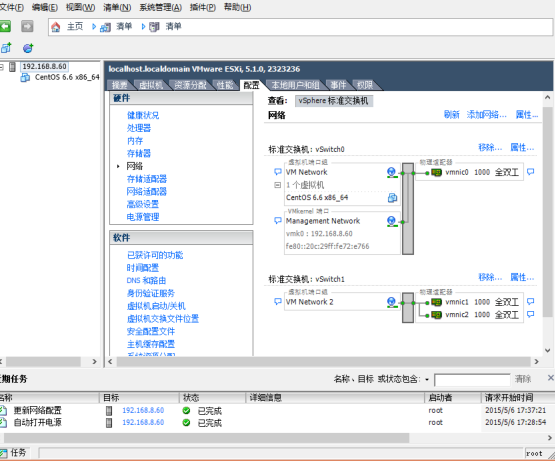Click the 添加网络... link
The width and height of the screenshot is (555, 461).
[x=487, y=114]
